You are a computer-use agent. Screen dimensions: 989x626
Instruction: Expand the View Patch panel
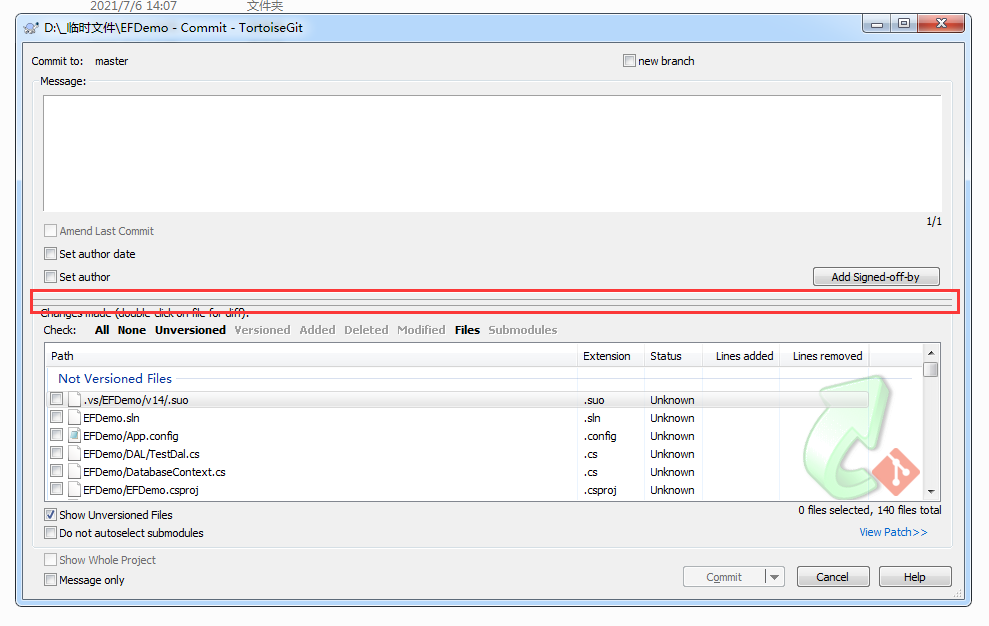coord(893,532)
